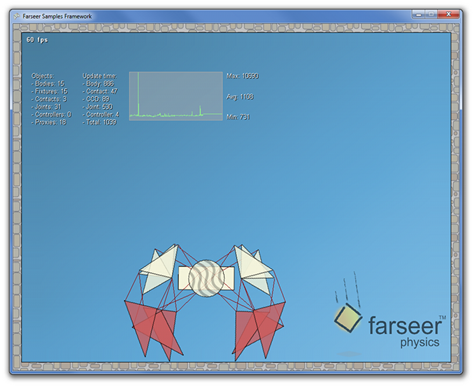Click the Farseer app icon in title bar
This screenshot has width=474, height=387.
pyautogui.click(x=17, y=16)
